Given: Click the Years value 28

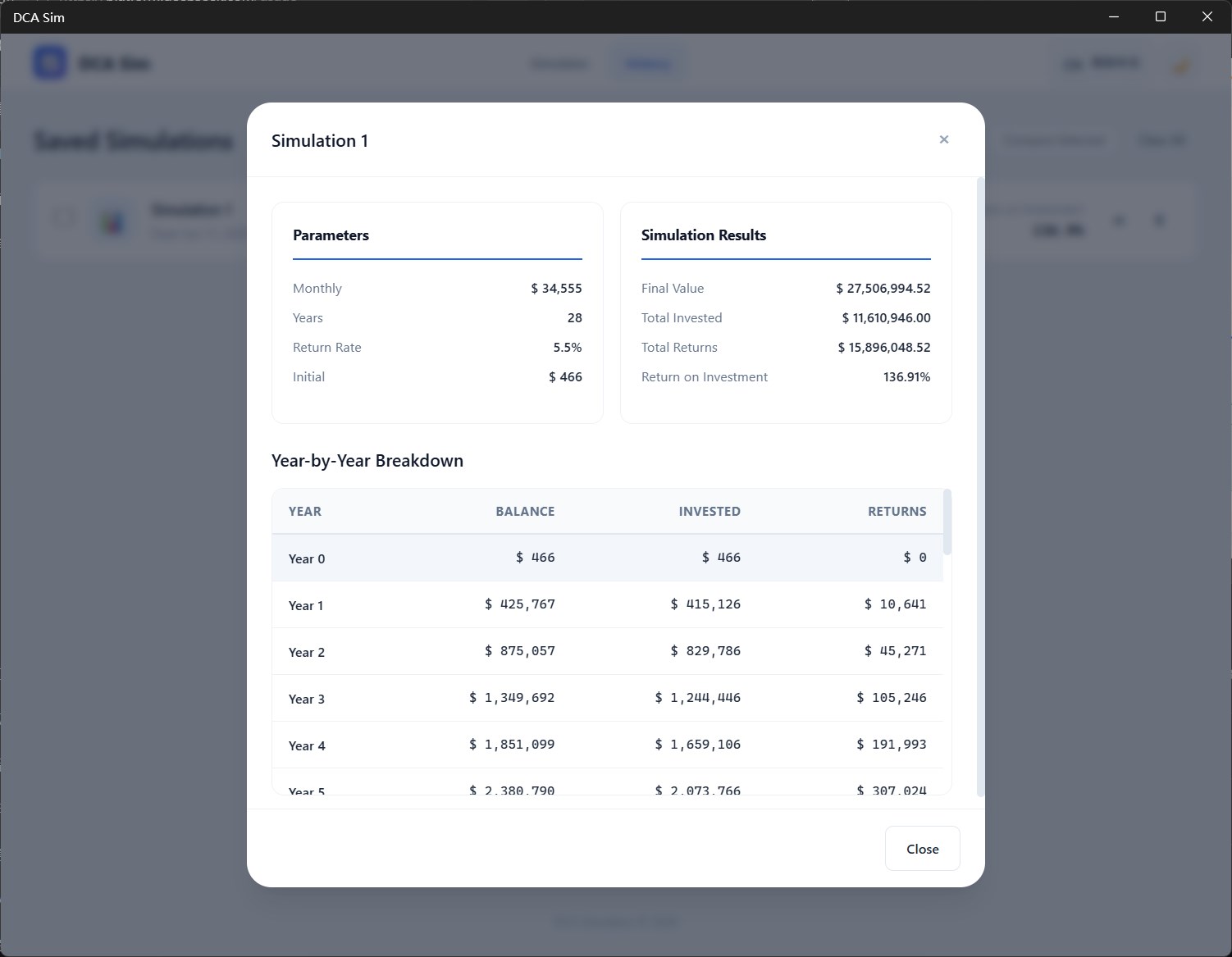Looking at the screenshot, I should (x=574, y=318).
